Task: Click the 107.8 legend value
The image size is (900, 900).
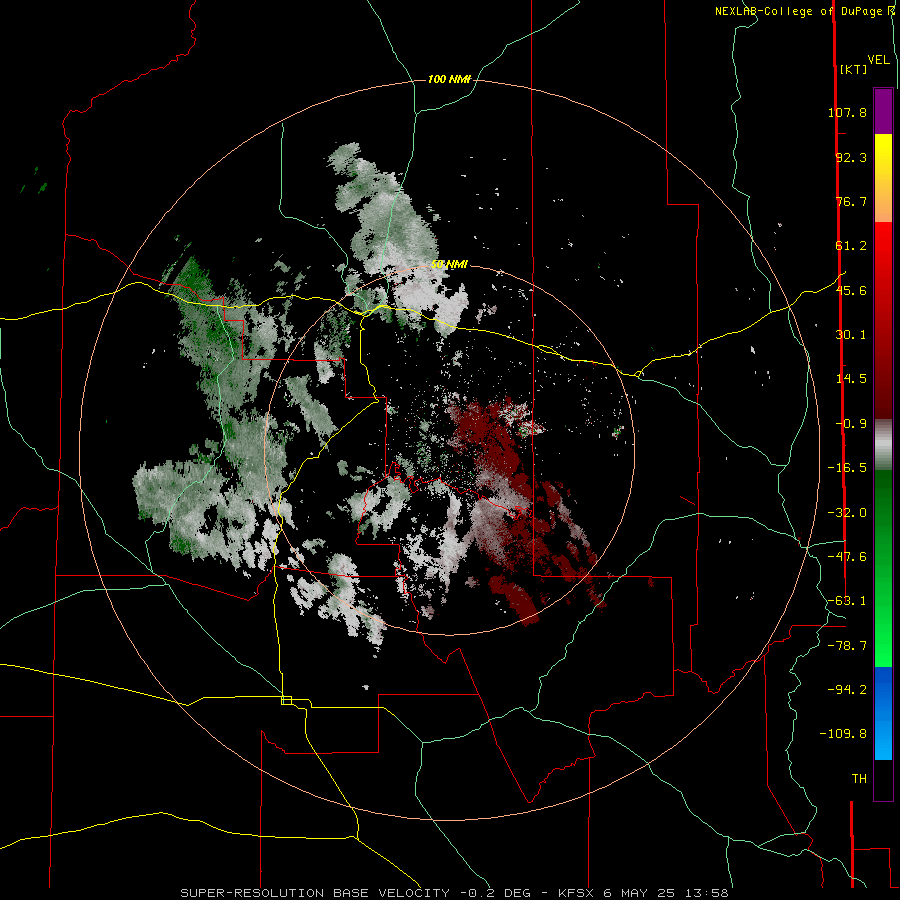Action: click(847, 112)
